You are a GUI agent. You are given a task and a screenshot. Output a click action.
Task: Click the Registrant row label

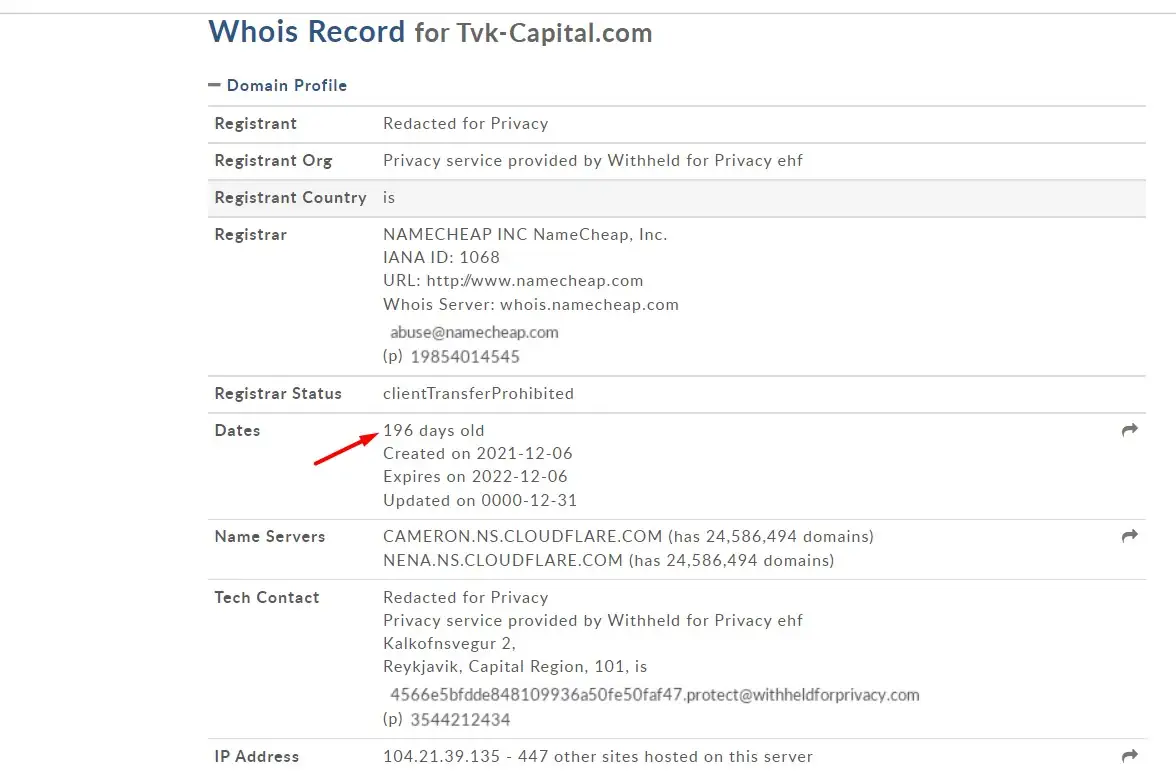coord(256,124)
